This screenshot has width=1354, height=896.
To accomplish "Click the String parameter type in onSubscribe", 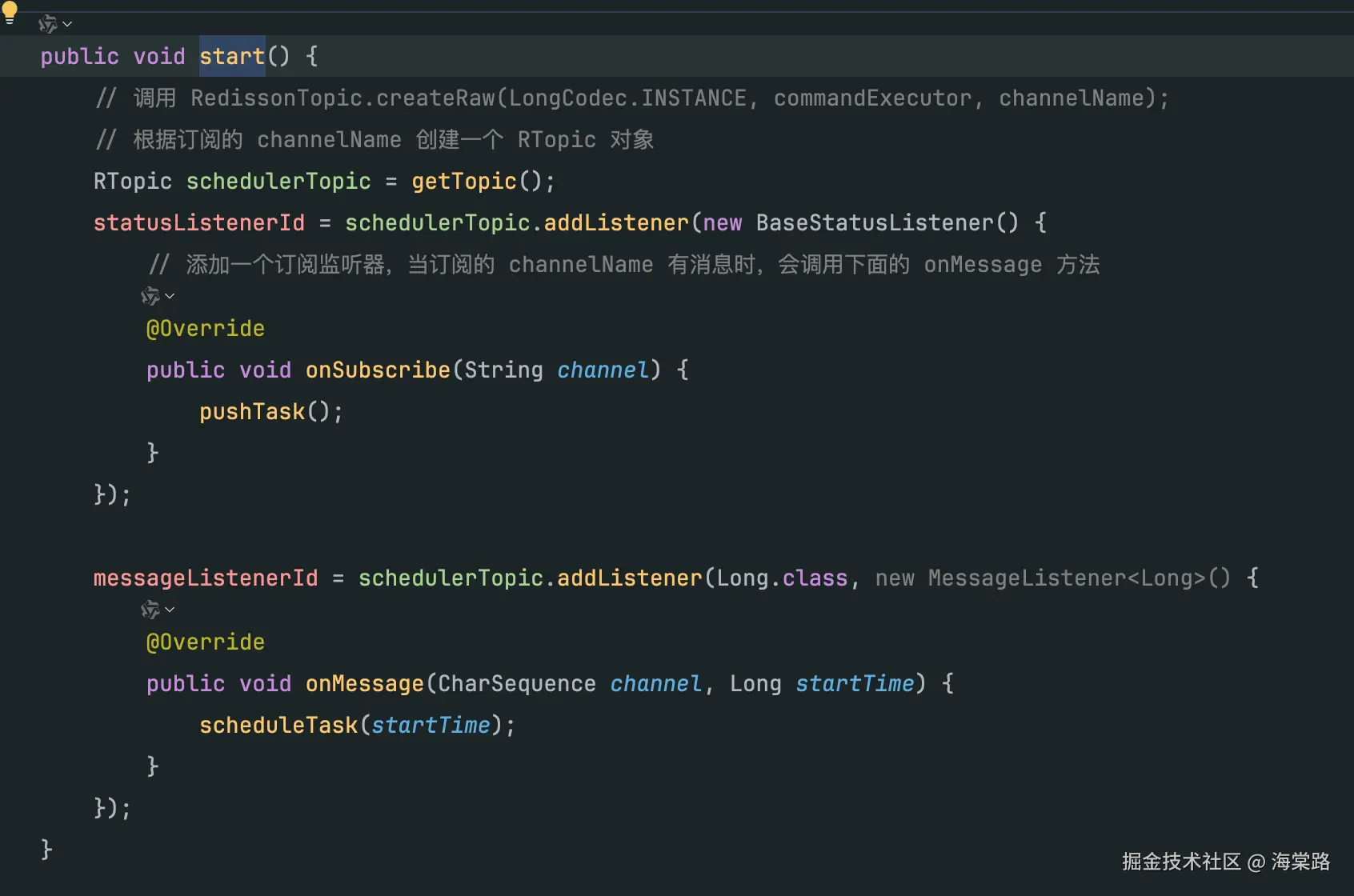I will [503, 370].
